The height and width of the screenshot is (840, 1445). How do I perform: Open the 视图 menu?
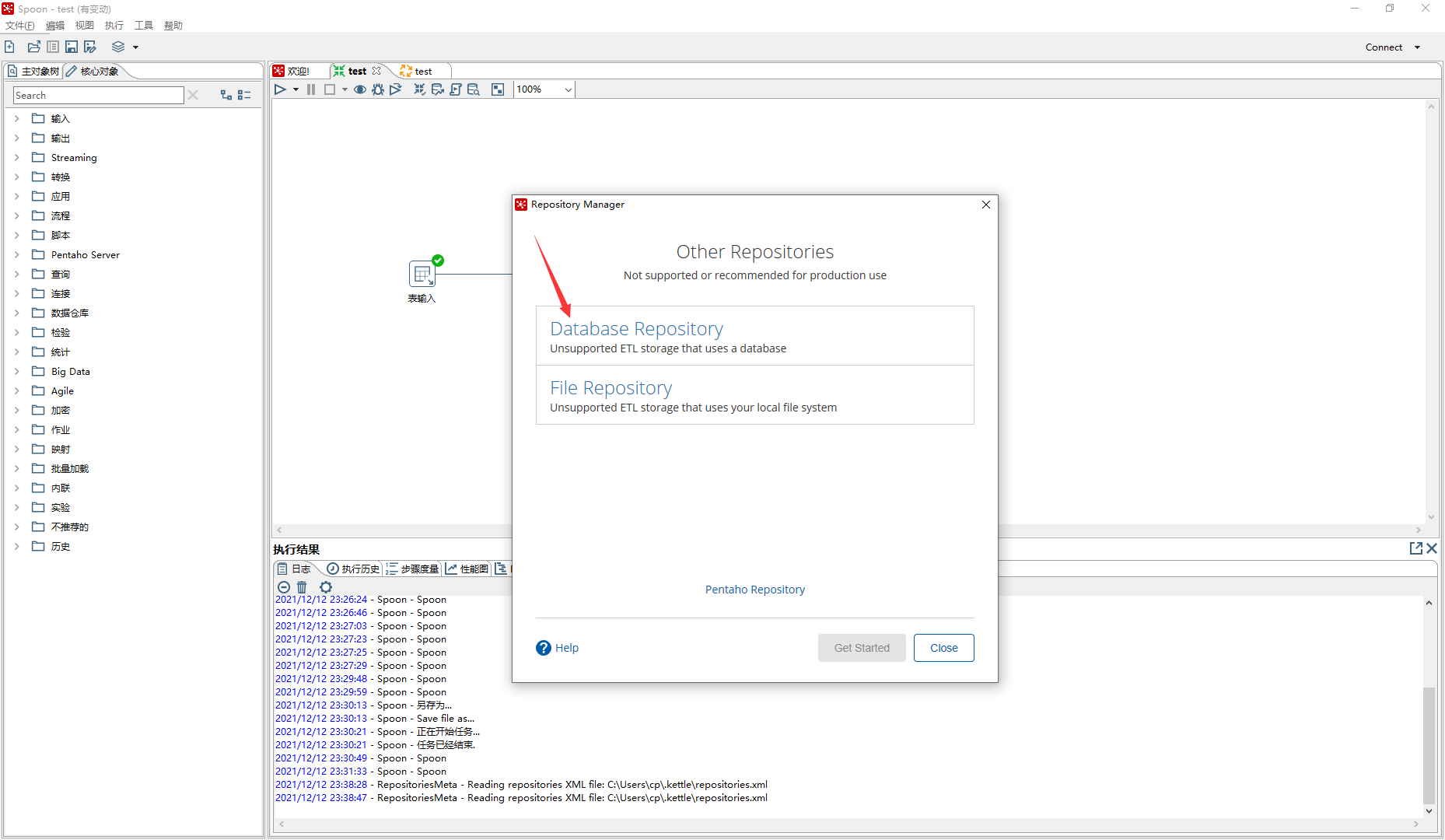(85, 26)
